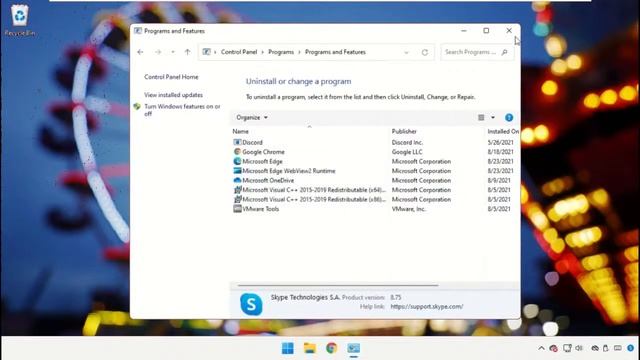Sort by the Installed On column header
Screen dimensions: 640x360
503,131
